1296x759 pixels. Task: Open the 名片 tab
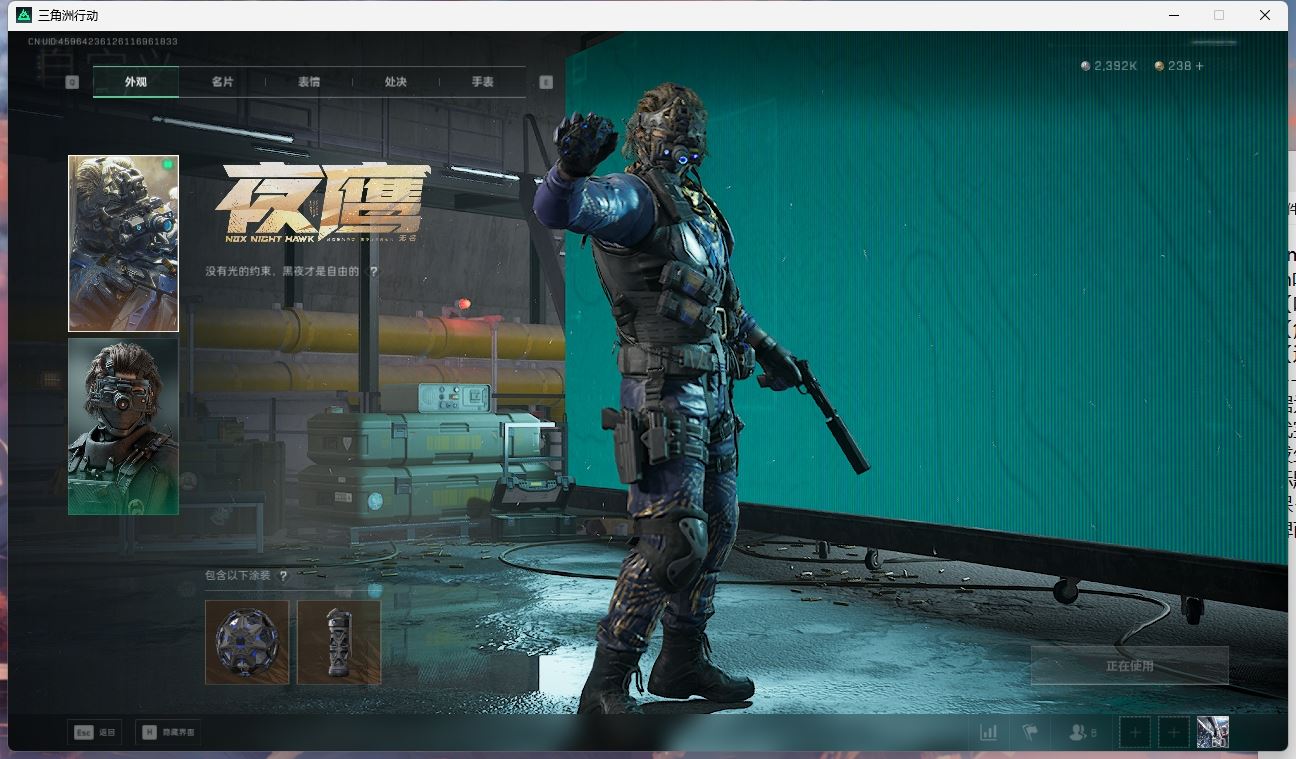(222, 82)
